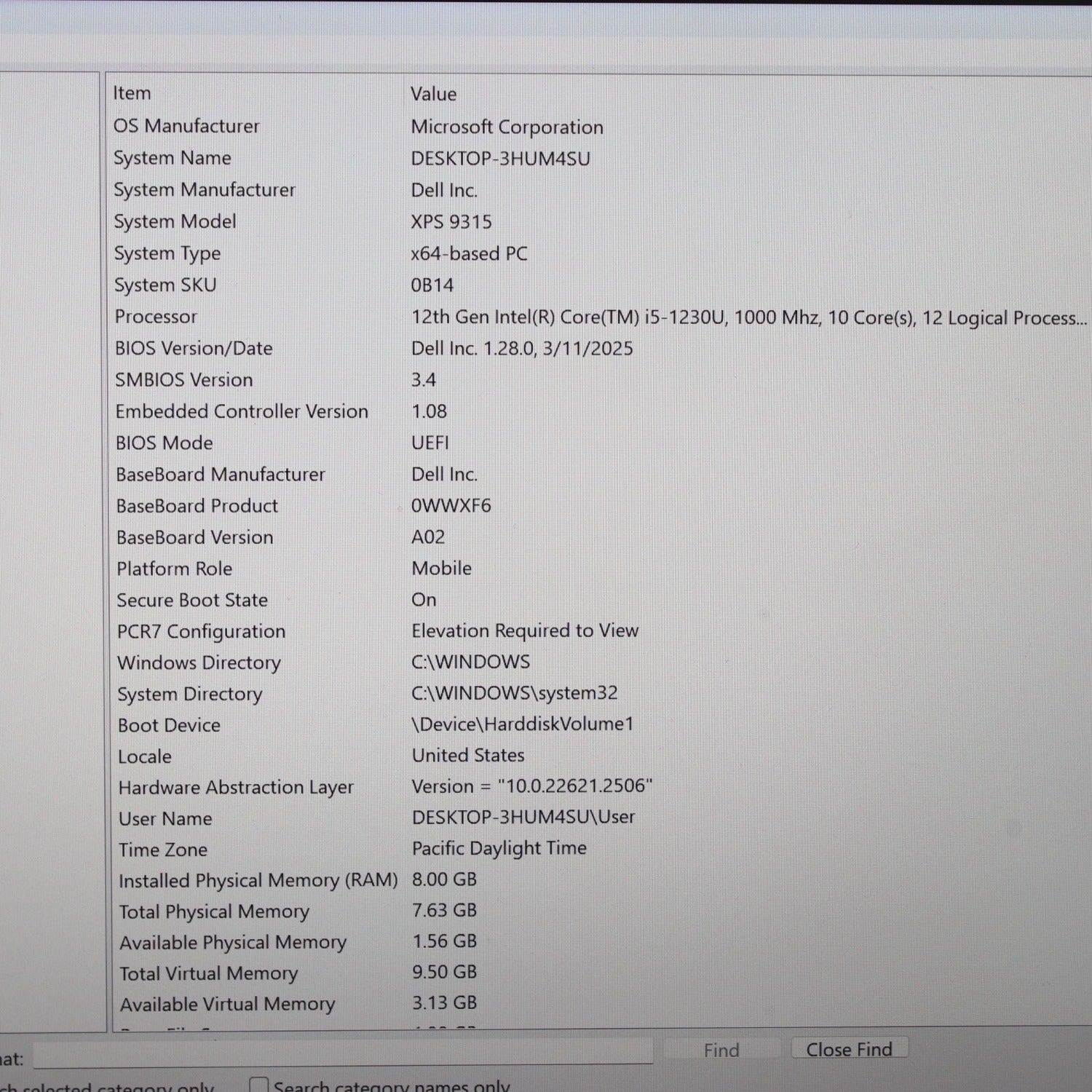Select the System Model row
The image size is (1092, 1092).
[x=601, y=221]
